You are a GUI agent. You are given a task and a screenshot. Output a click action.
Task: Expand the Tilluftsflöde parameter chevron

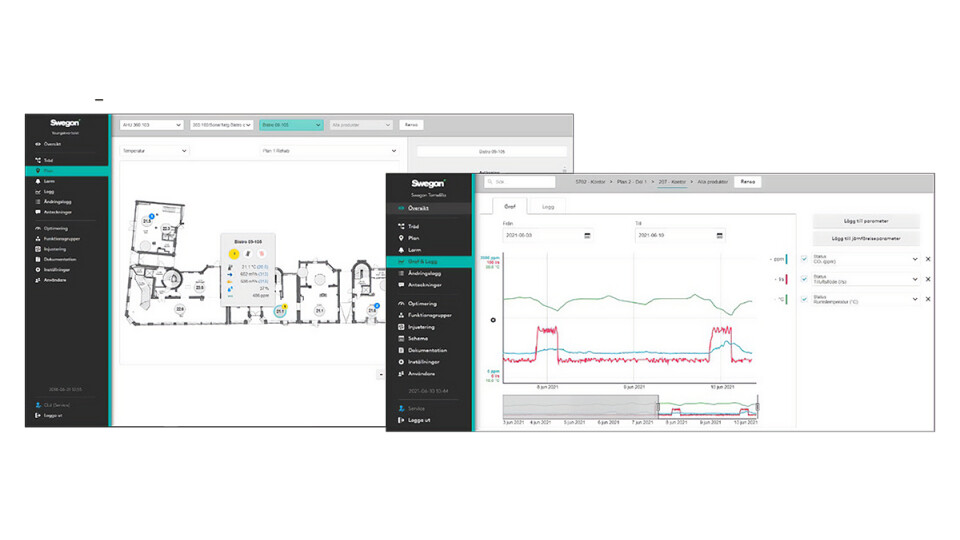(914, 279)
